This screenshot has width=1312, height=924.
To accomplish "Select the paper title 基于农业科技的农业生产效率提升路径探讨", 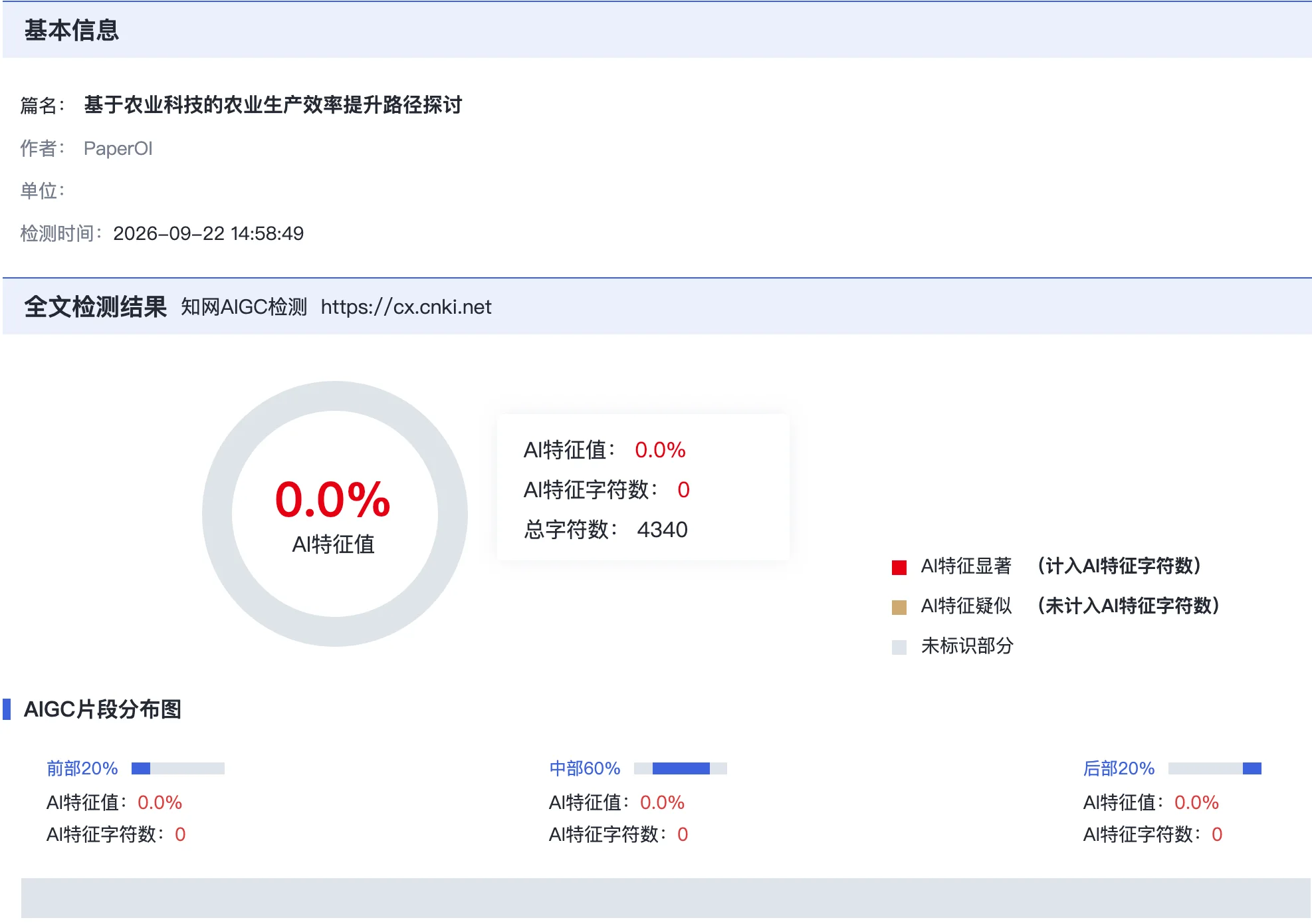I will [273, 105].
